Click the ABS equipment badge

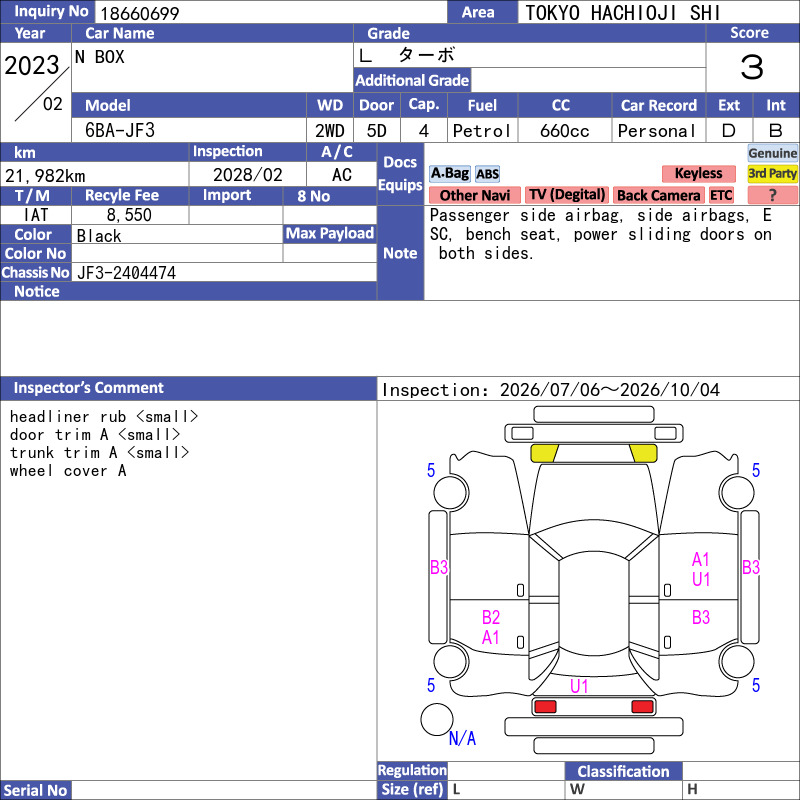(x=487, y=174)
